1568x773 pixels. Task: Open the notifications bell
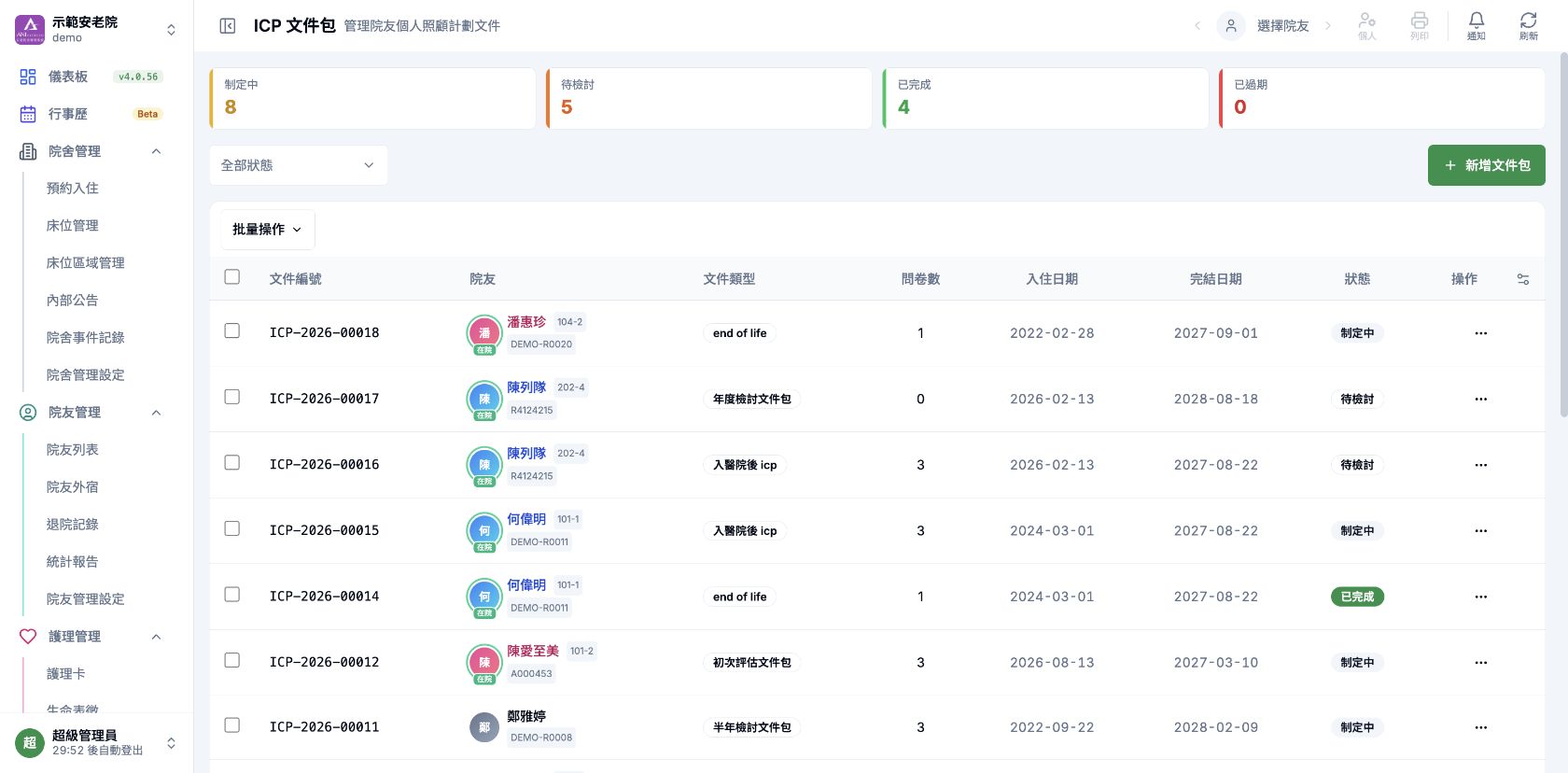[1476, 26]
